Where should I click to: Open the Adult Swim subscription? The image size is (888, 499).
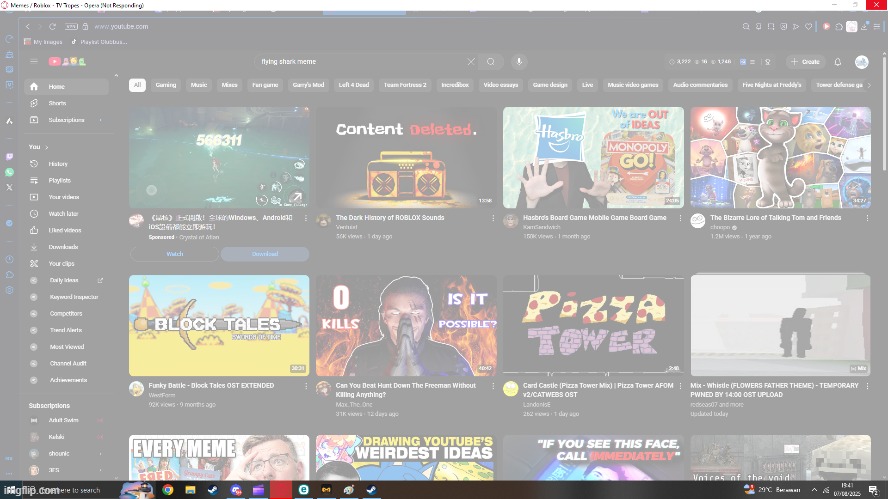tap(66, 420)
